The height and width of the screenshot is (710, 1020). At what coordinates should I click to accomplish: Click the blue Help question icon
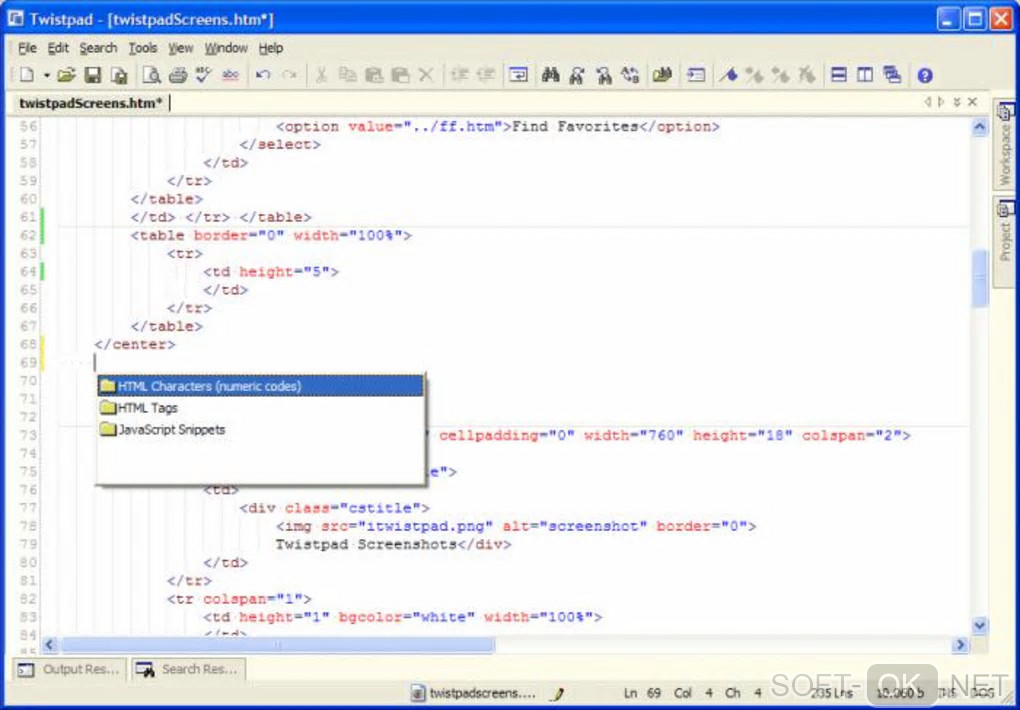coord(925,75)
